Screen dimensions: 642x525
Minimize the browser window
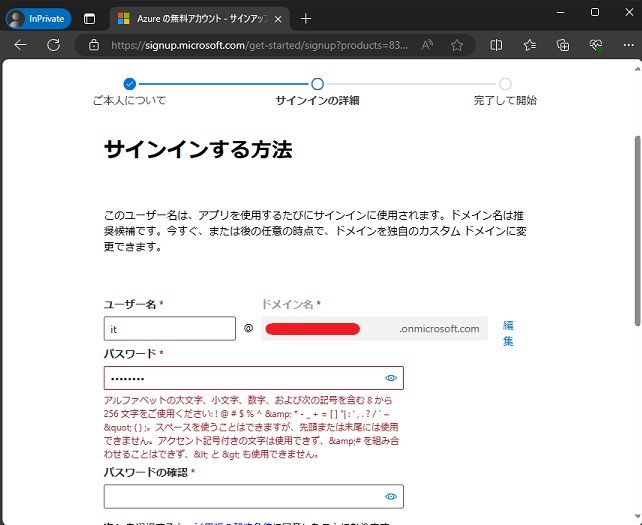tap(561, 12)
